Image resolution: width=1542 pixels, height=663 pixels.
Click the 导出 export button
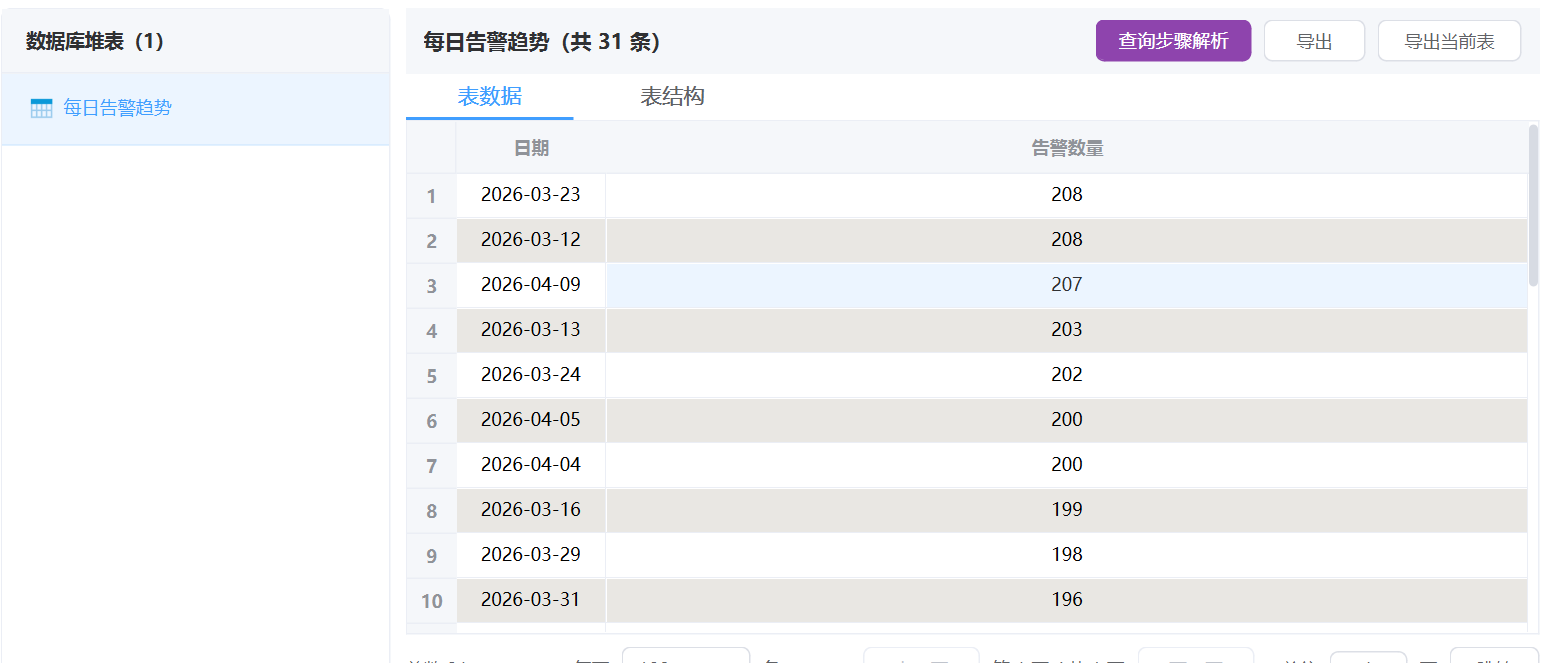(x=1314, y=41)
